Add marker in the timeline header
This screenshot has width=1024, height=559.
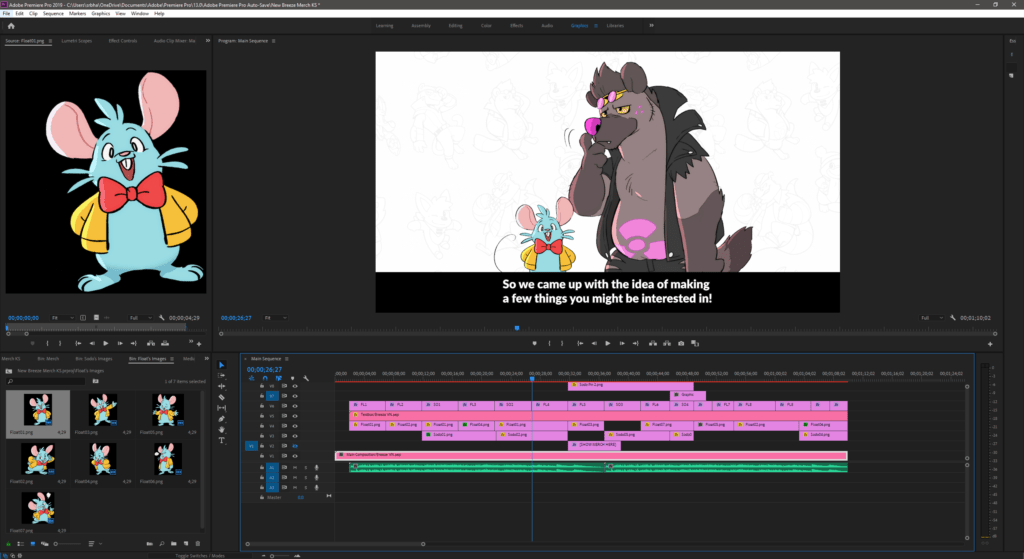pyautogui.click(x=292, y=378)
